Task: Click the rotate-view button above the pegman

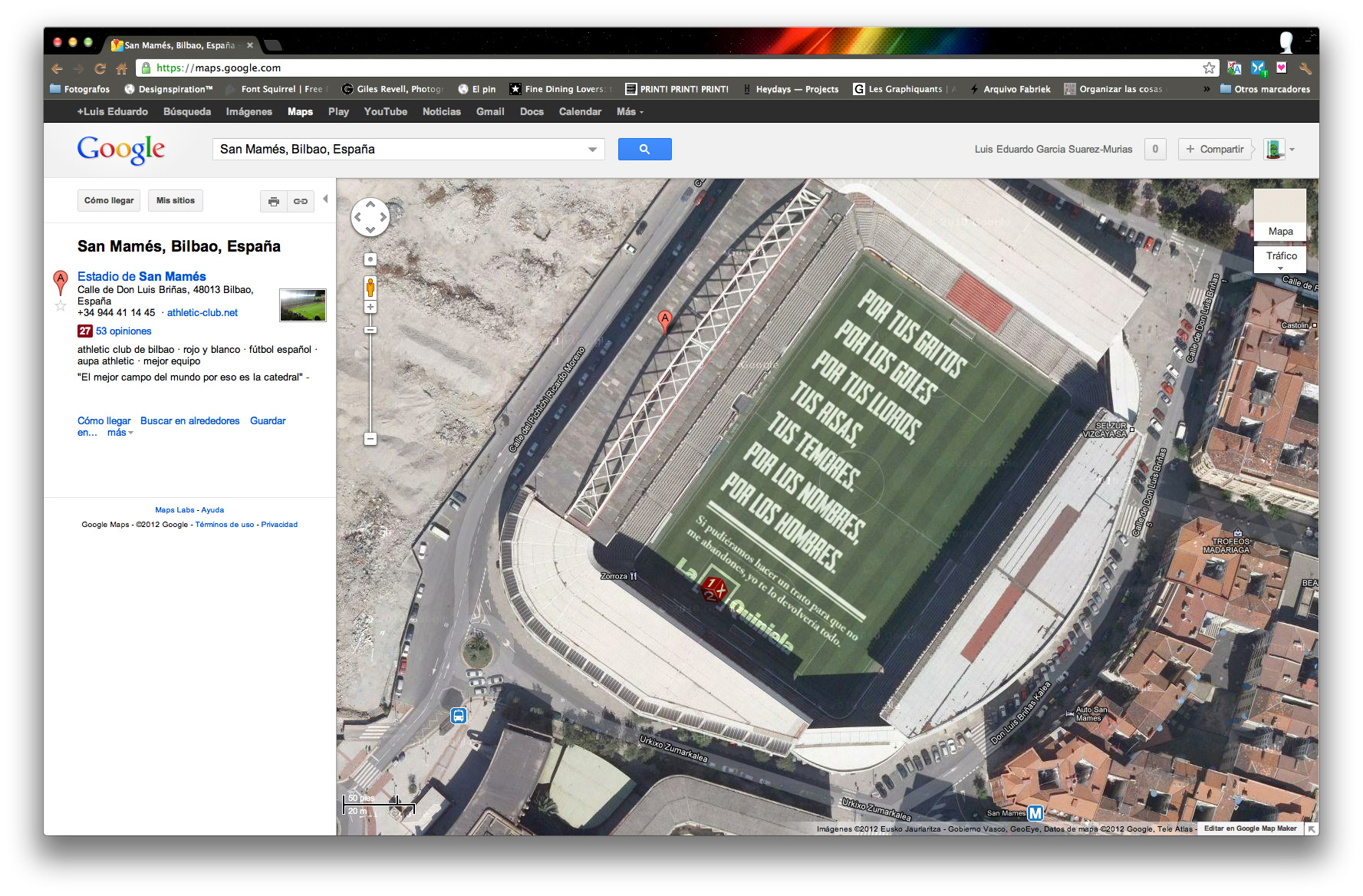Action: click(370, 259)
